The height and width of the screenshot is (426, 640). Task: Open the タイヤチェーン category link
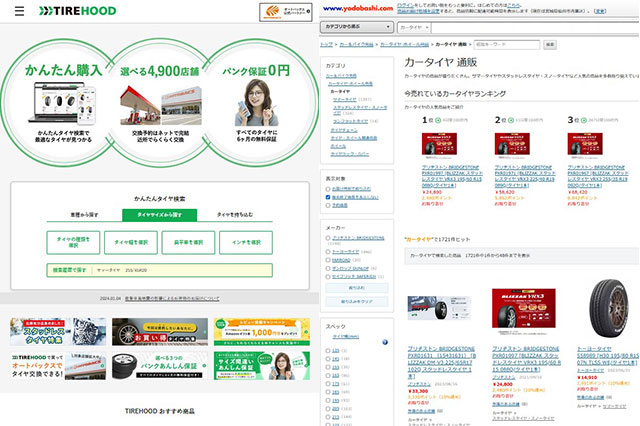coord(344,130)
